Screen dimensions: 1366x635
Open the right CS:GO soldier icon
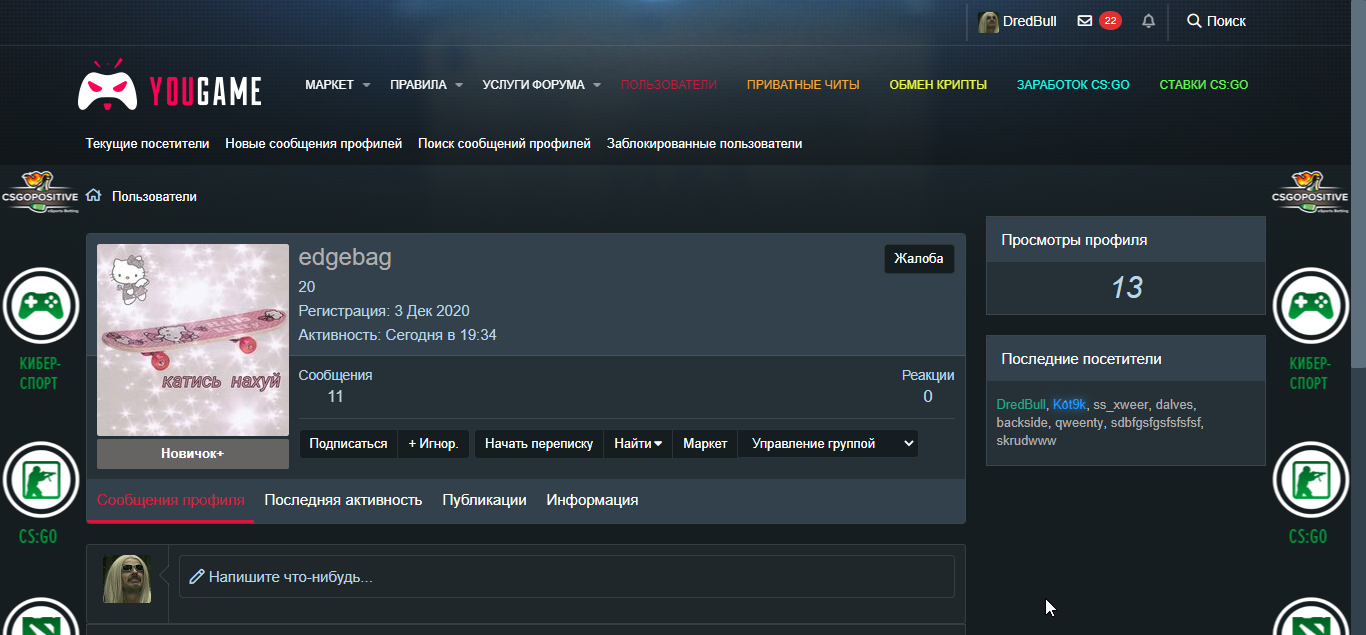click(x=1309, y=478)
